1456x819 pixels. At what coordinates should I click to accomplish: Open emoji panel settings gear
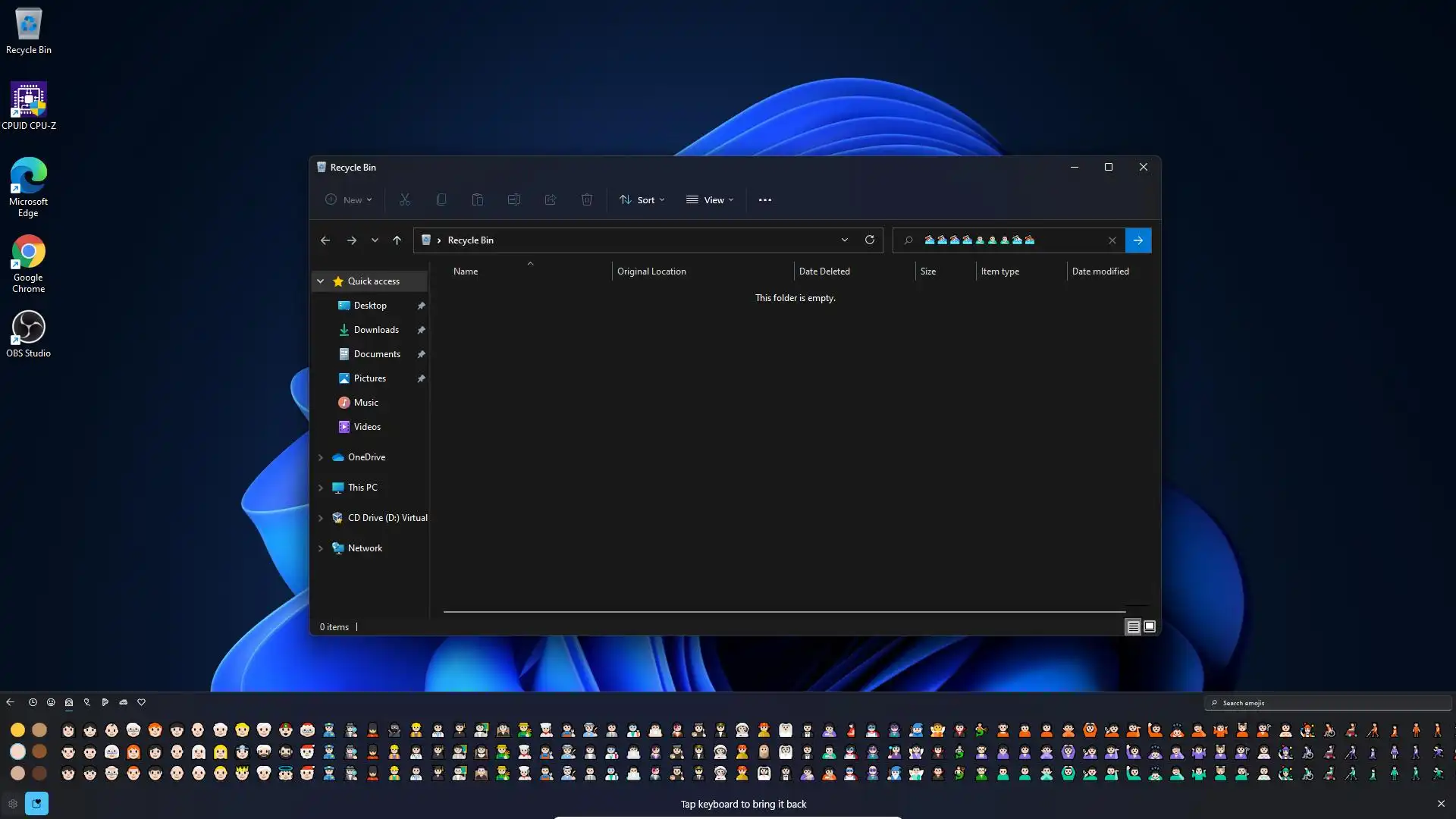pos(13,803)
